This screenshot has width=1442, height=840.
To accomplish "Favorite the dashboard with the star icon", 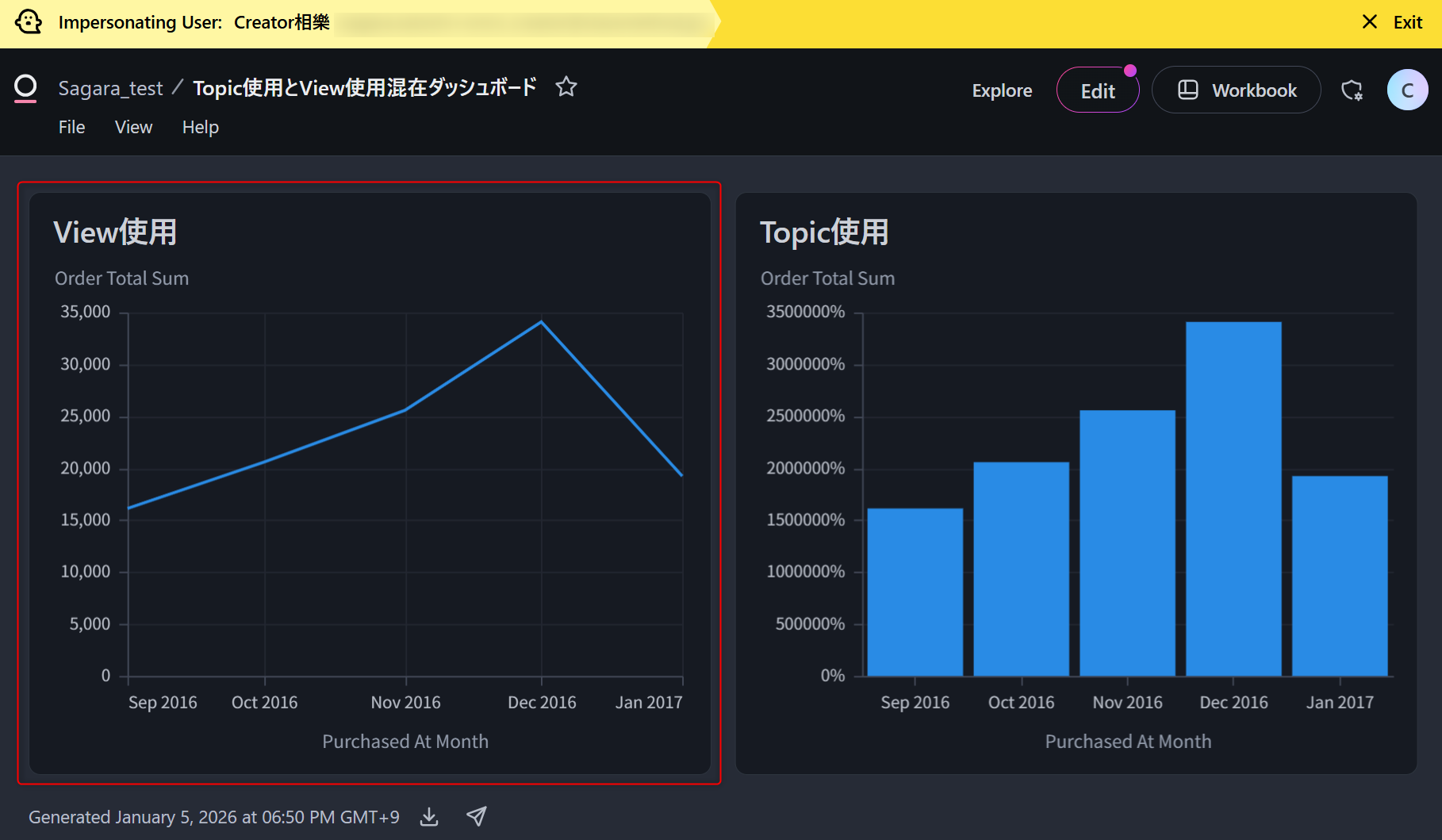I will [x=566, y=86].
